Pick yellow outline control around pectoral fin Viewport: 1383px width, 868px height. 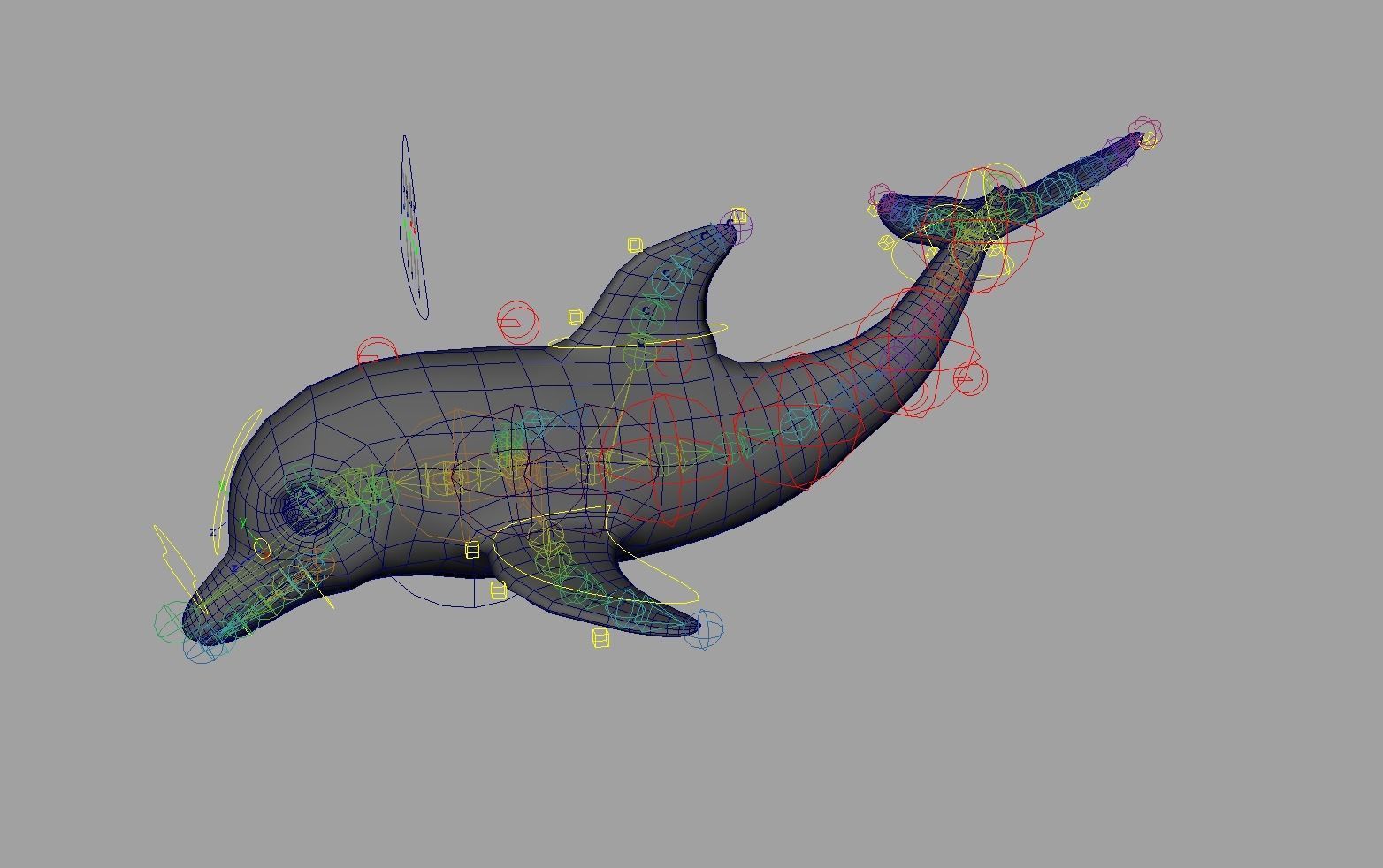(x=594, y=554)
